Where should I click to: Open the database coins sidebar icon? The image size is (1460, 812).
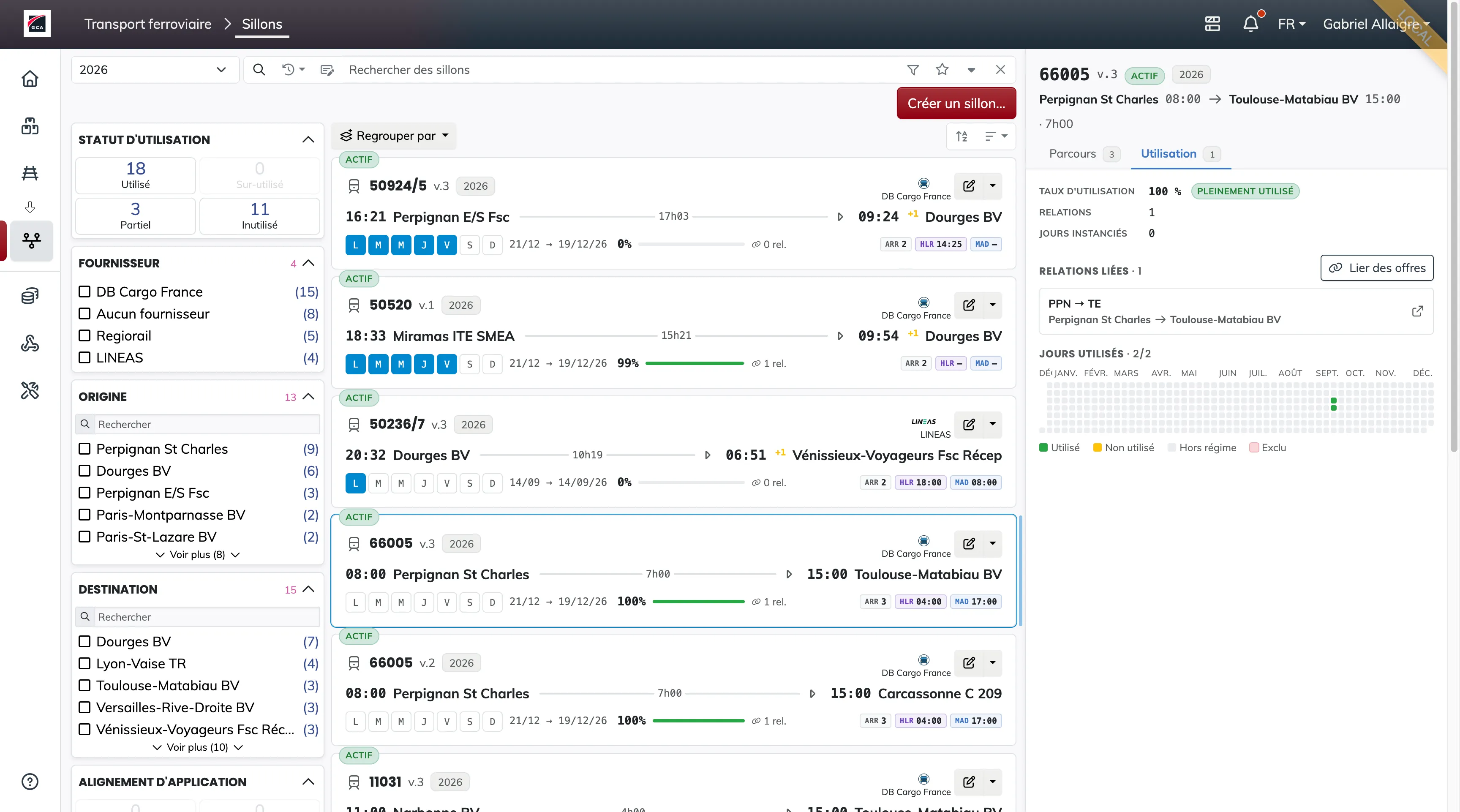(x=30, y=296)
